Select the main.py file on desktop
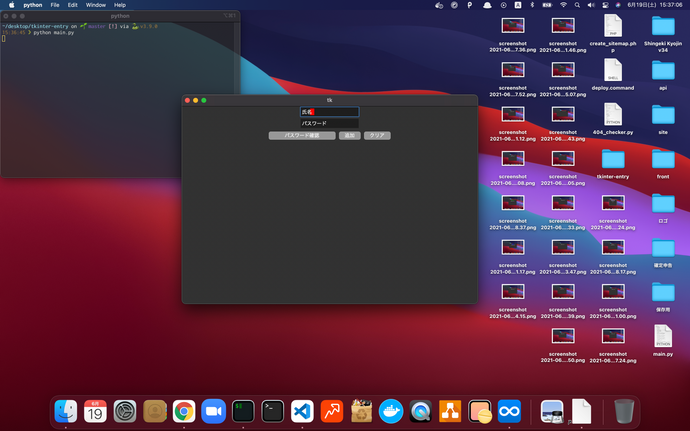The image size is (690, 431). 663,341
